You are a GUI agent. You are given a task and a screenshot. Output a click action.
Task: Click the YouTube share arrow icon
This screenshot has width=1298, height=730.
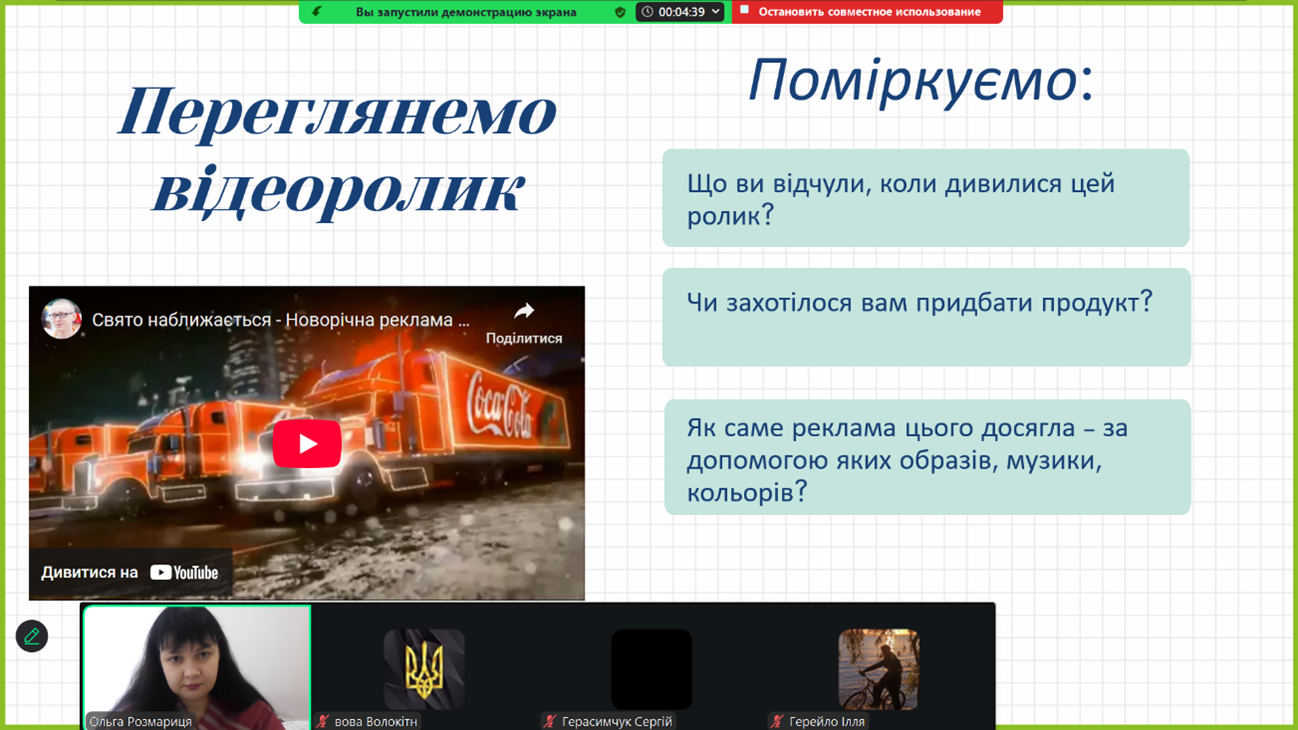(x=524, y=312)
